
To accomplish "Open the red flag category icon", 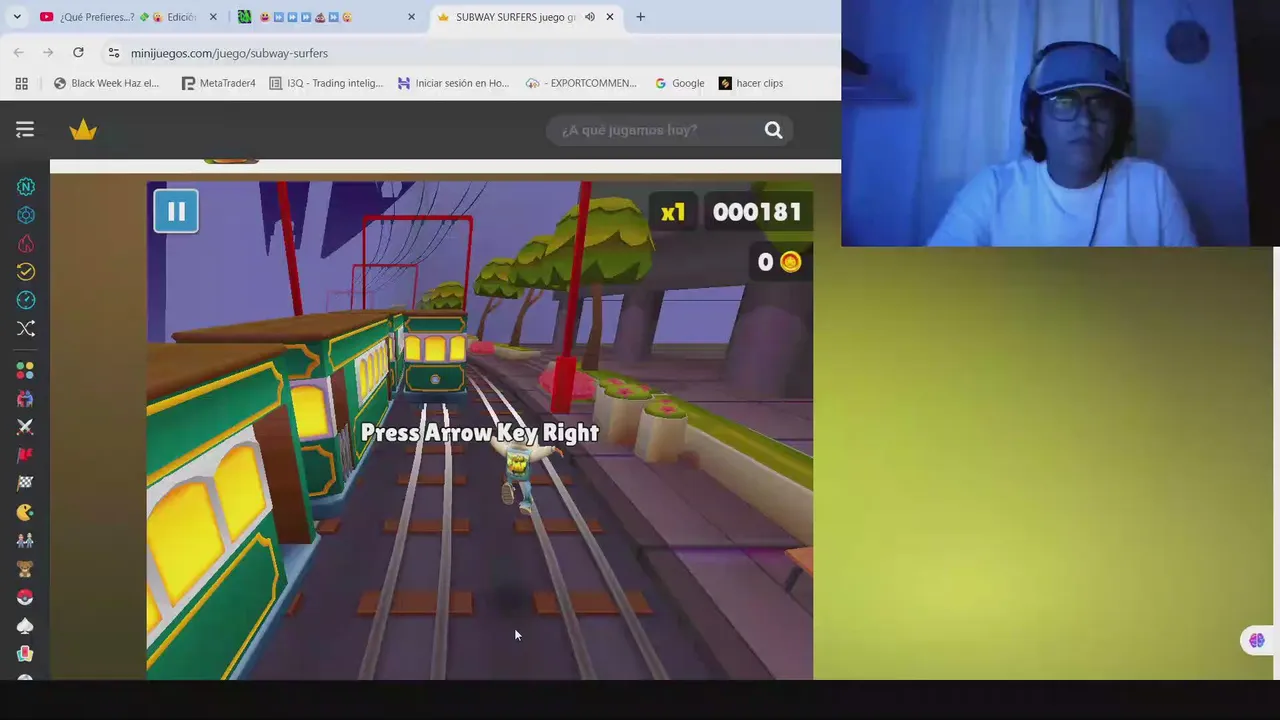I will [25, 455].
